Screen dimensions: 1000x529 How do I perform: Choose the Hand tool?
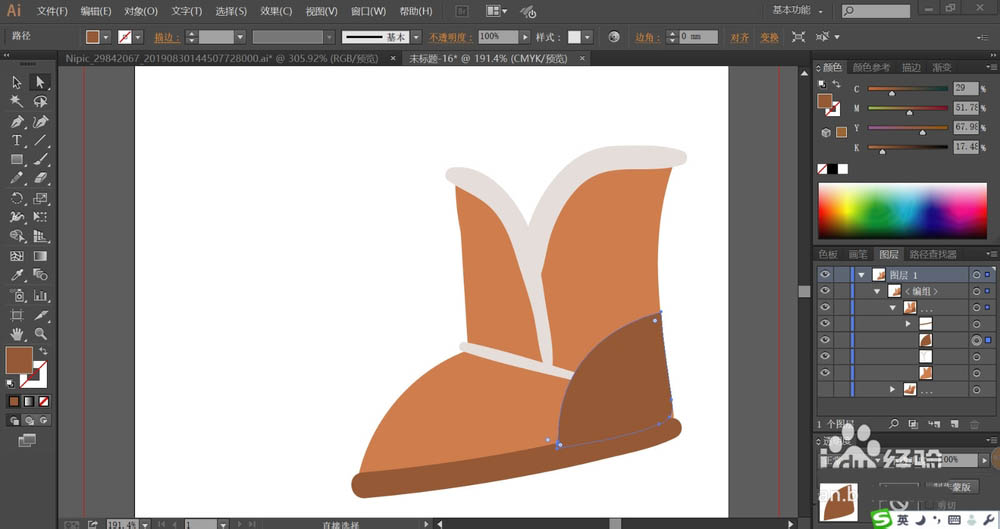click(17, 333)
